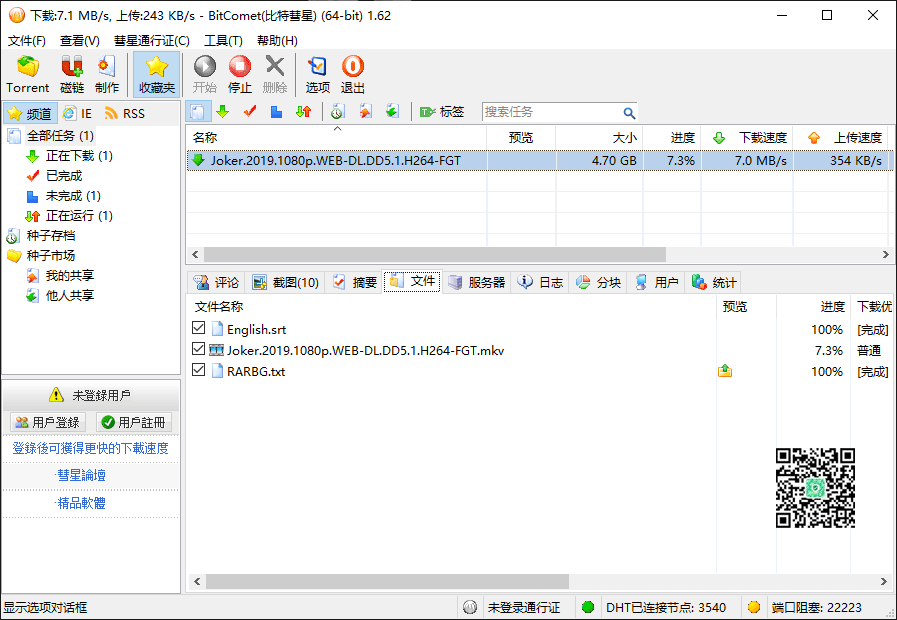897x620 pixels.
Task: Click the 用戶登錄 login button
Action: (48, 423)
